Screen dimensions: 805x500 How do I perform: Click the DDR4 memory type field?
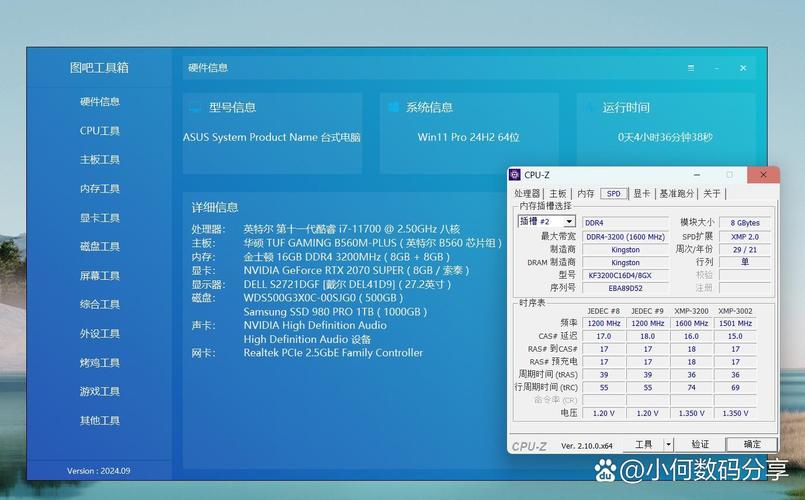click(625, 223)
